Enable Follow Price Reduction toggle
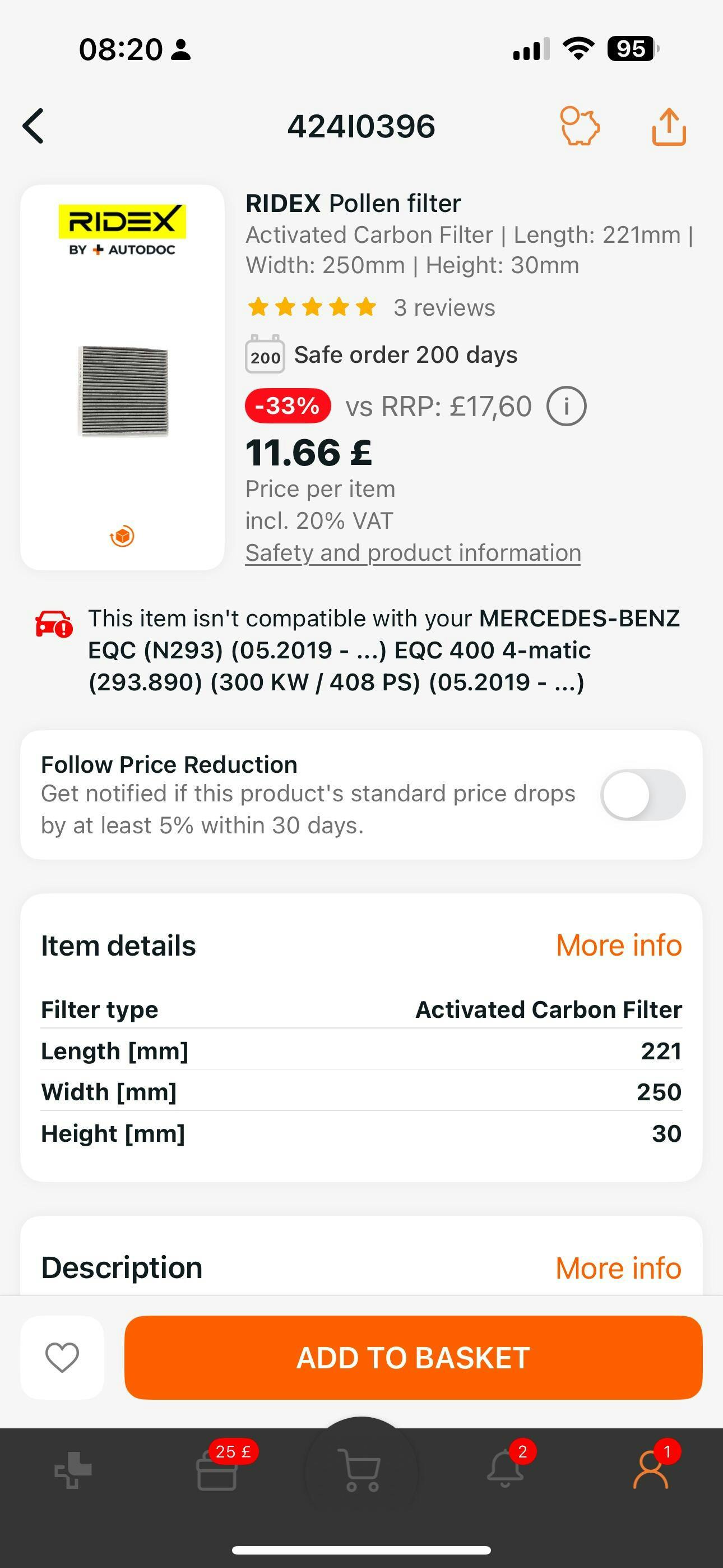723x1568 pixels. pos(642,795)
